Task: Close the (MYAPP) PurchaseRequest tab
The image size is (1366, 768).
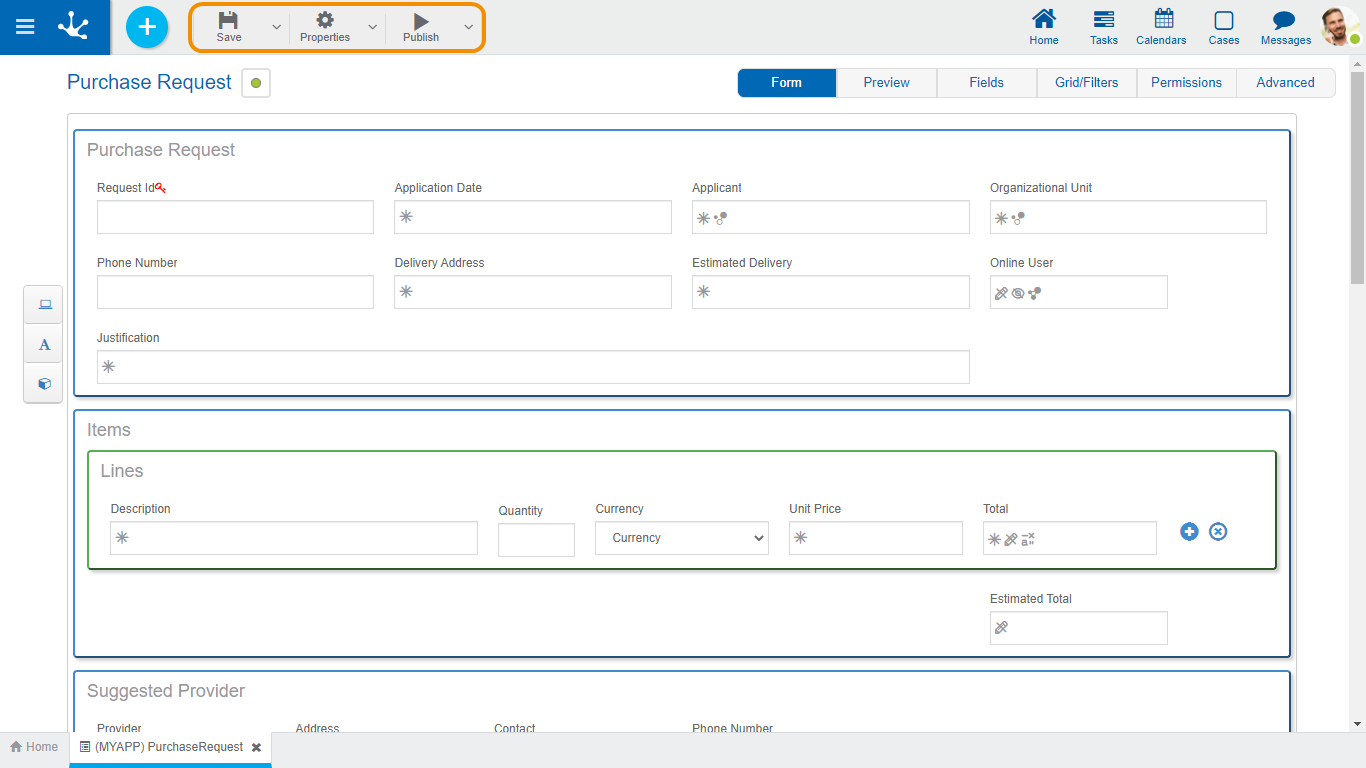Action: tap(256, 747)
